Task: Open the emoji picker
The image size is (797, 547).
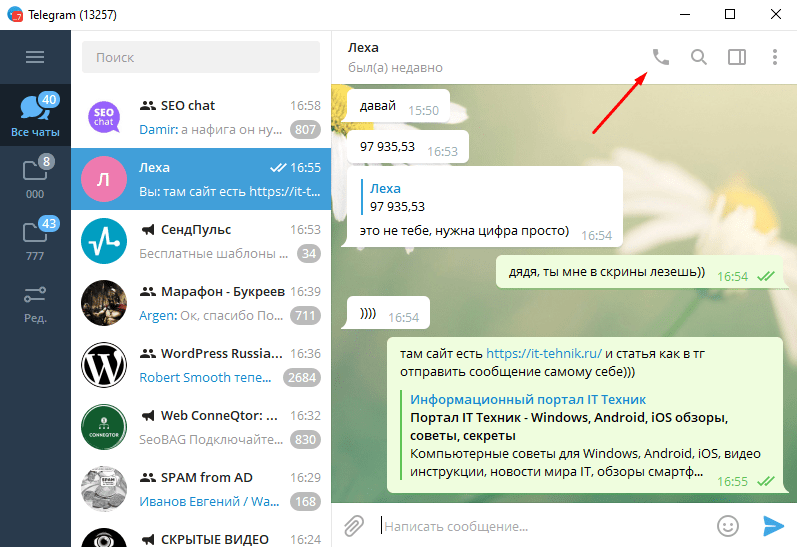Action: coord(728,526)
